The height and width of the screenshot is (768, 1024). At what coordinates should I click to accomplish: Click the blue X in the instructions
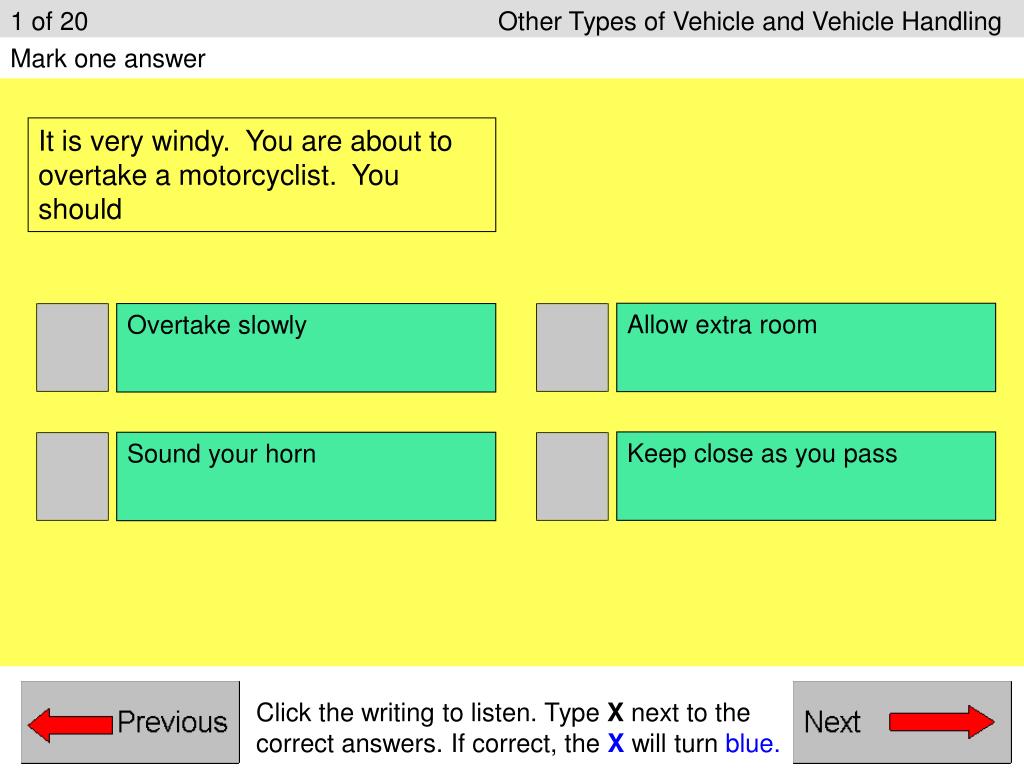(616, 744)
